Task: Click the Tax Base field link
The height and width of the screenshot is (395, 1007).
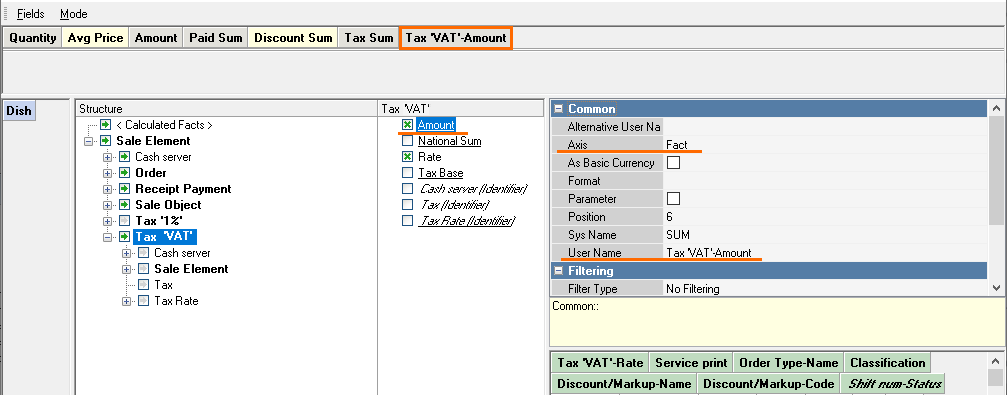Action: pyautogui.click(x=441, y=173)
